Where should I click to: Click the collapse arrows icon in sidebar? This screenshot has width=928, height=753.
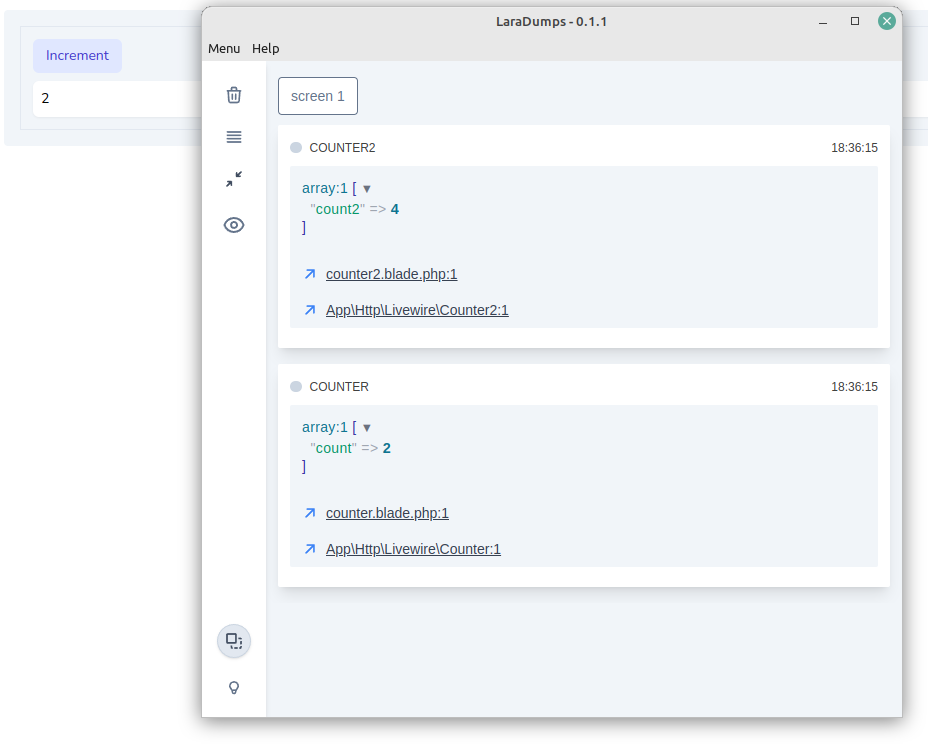tap(234, 179)
